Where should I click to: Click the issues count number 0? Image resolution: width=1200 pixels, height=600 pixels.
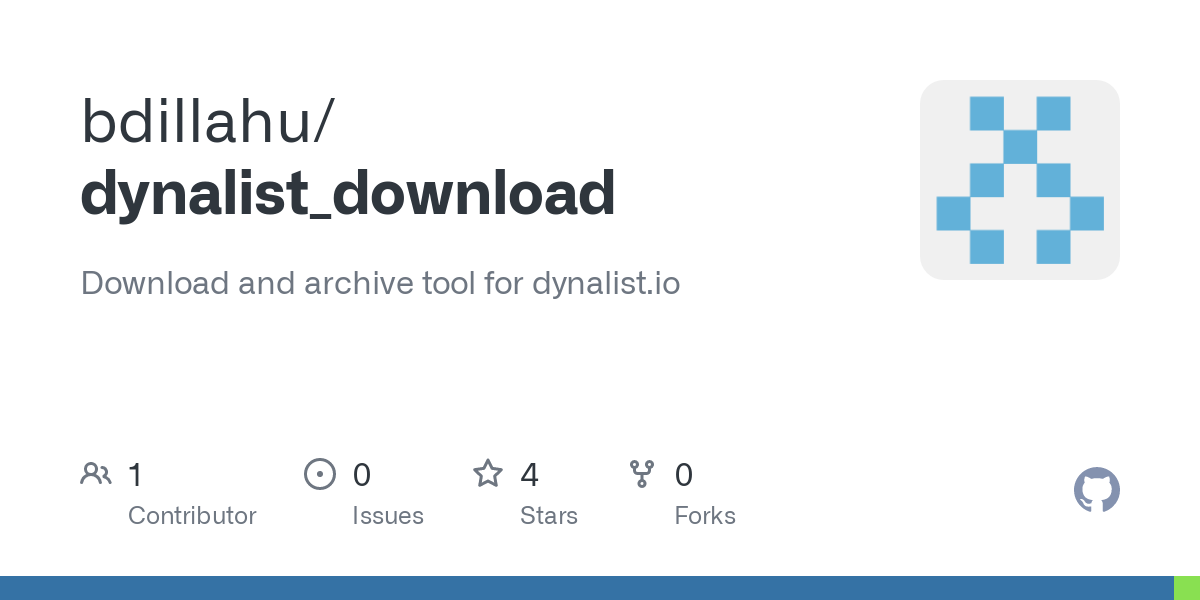point(362,475)
